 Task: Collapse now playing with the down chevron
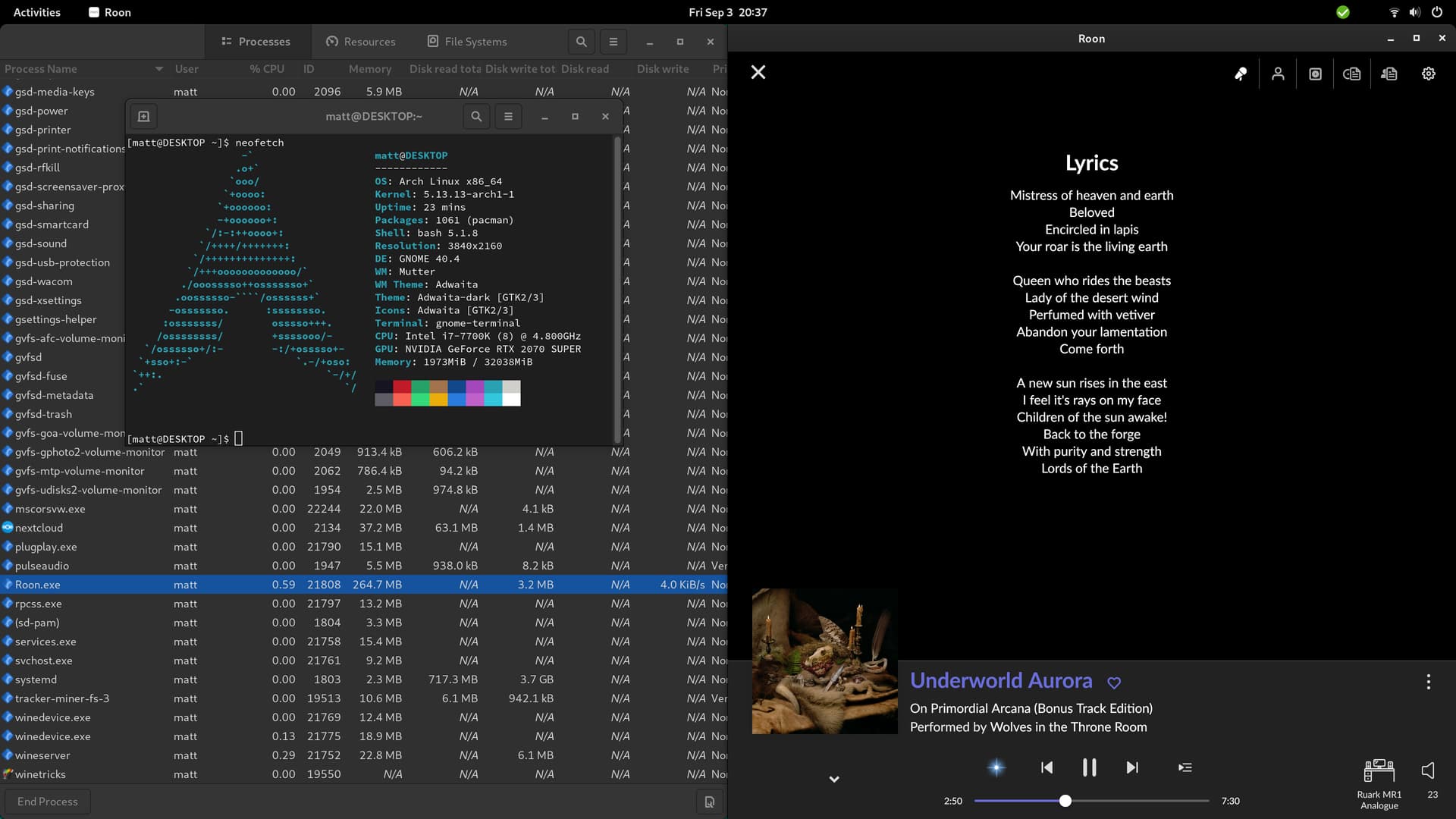click(834, 779)
